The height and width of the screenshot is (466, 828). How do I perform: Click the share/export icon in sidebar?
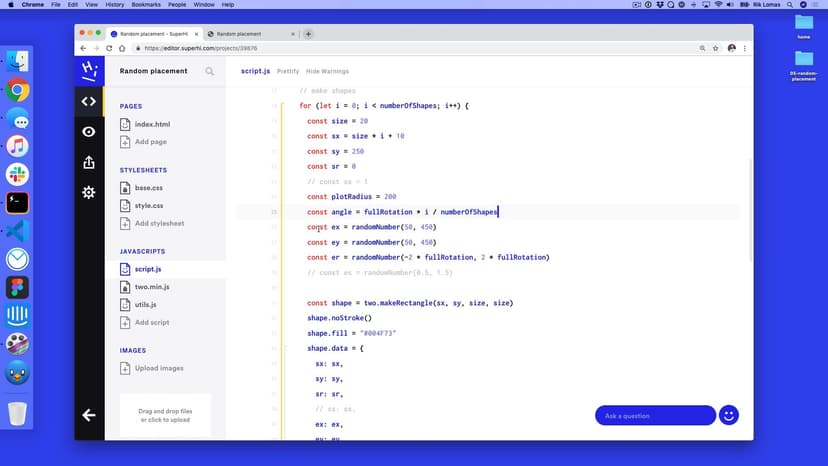pyautogui.click(x=89, y=162)
